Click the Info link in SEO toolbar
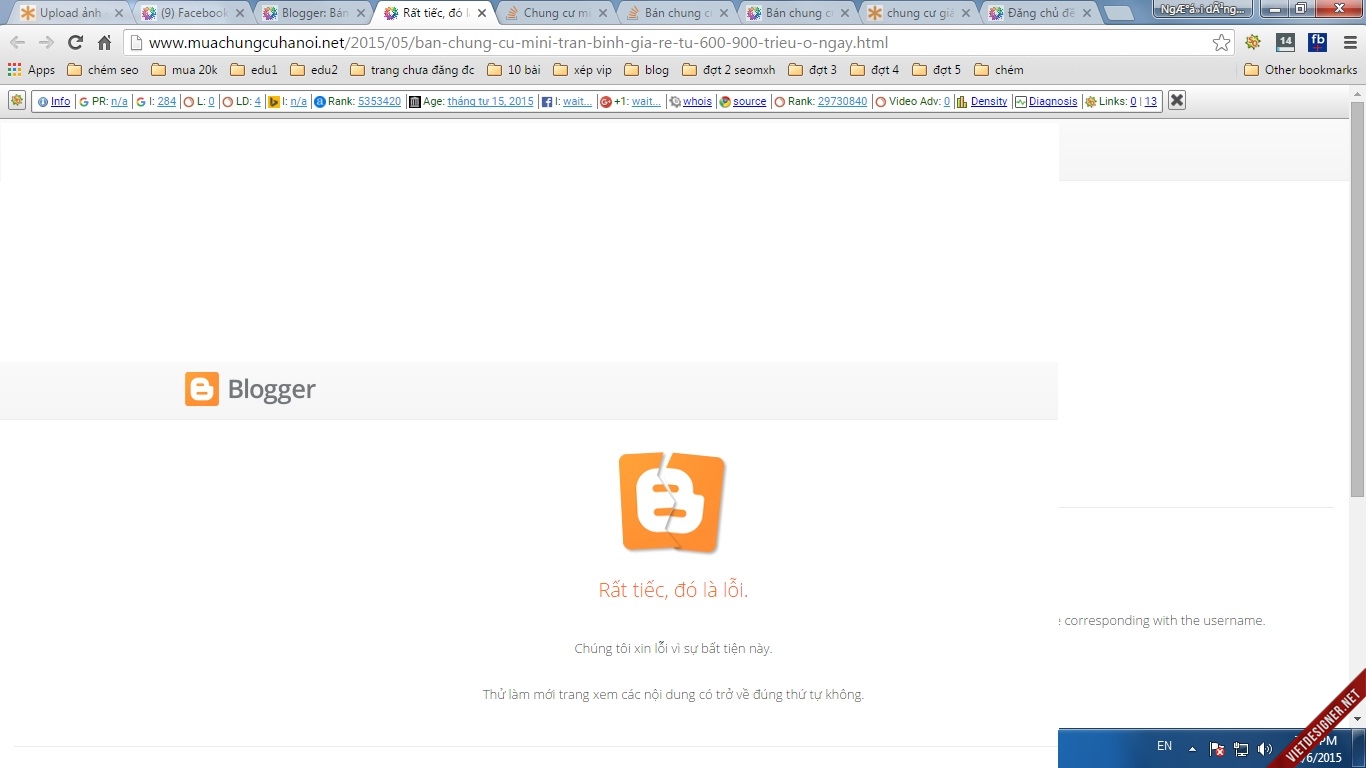Image resolution: width=1366 pixels, height=768 pixels. (60, 101)
